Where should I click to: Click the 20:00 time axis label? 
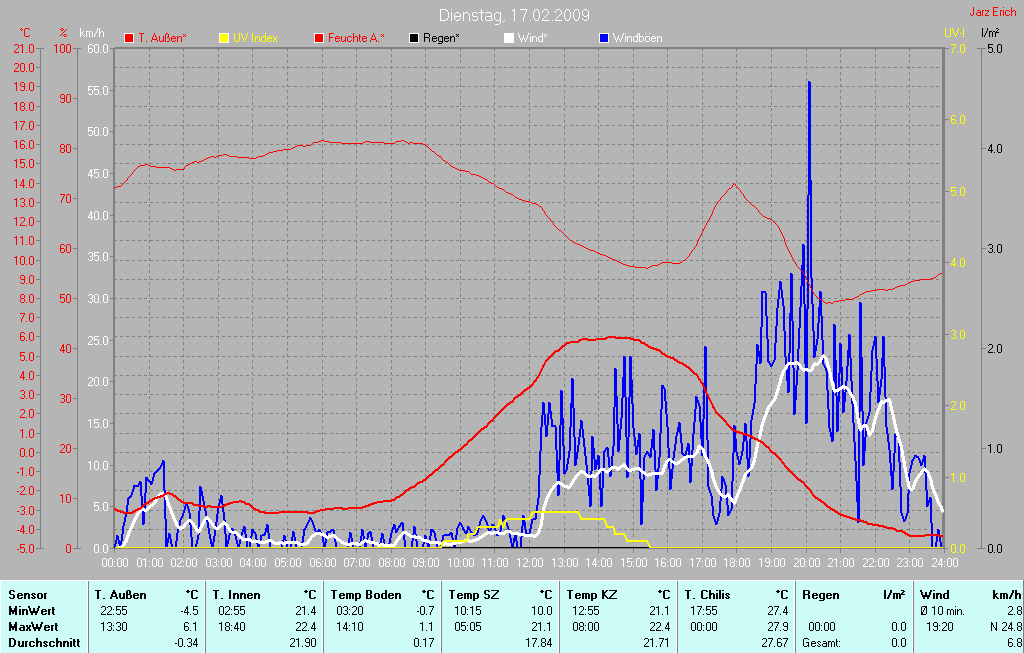pyautogui.click(x=806, y=563)
